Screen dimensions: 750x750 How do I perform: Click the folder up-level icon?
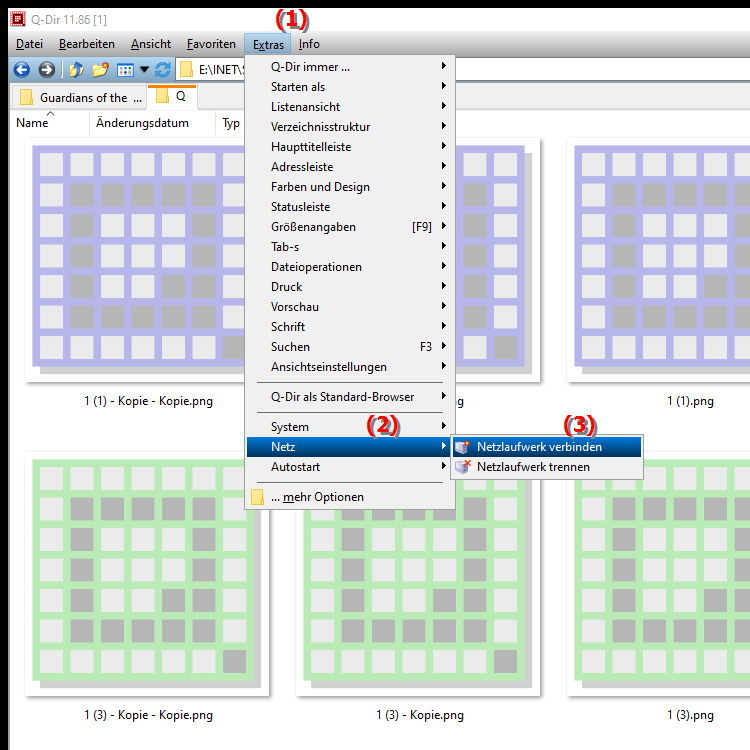tap(76, 70)
